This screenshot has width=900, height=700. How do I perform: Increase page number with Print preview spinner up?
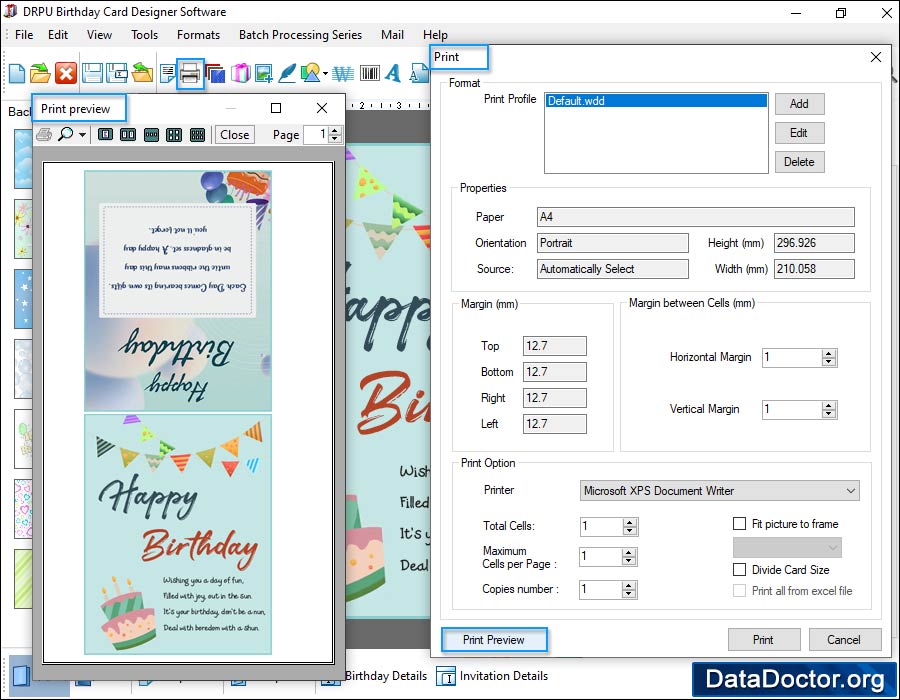coord(335,131)
